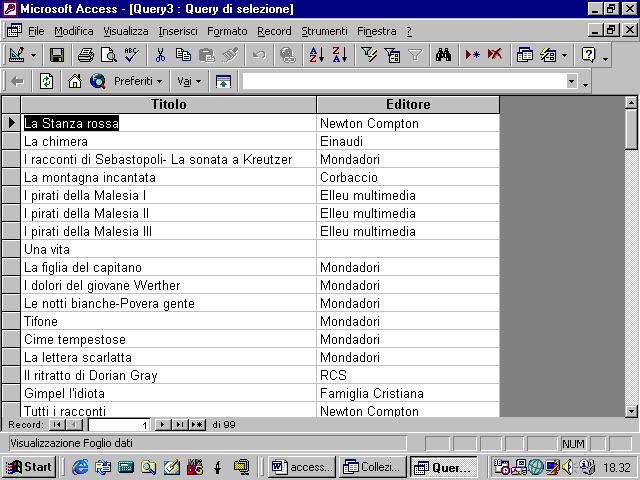
Task: Go to next record navigation button
Action: [162, 425]
